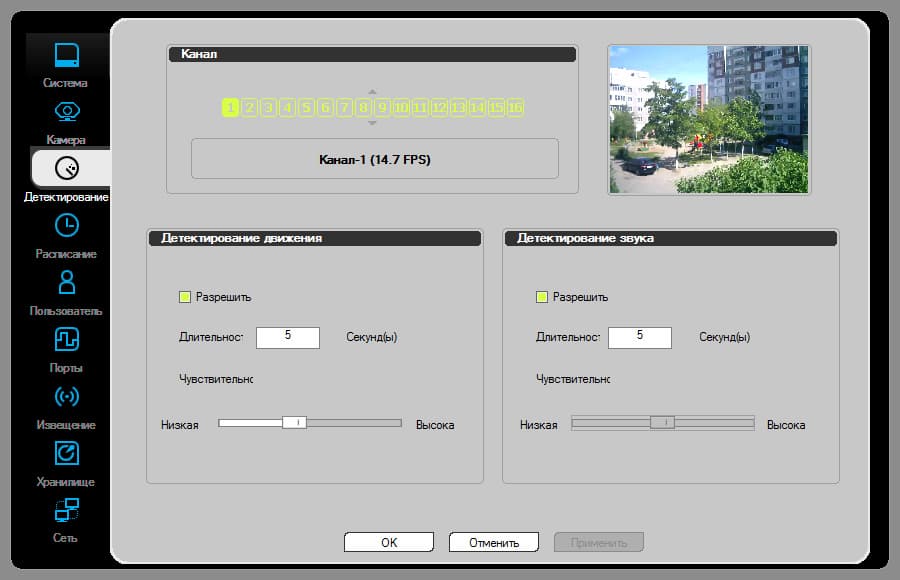Select channel 16 box
This screenshot has height=580, width=900.
[515, 107]
